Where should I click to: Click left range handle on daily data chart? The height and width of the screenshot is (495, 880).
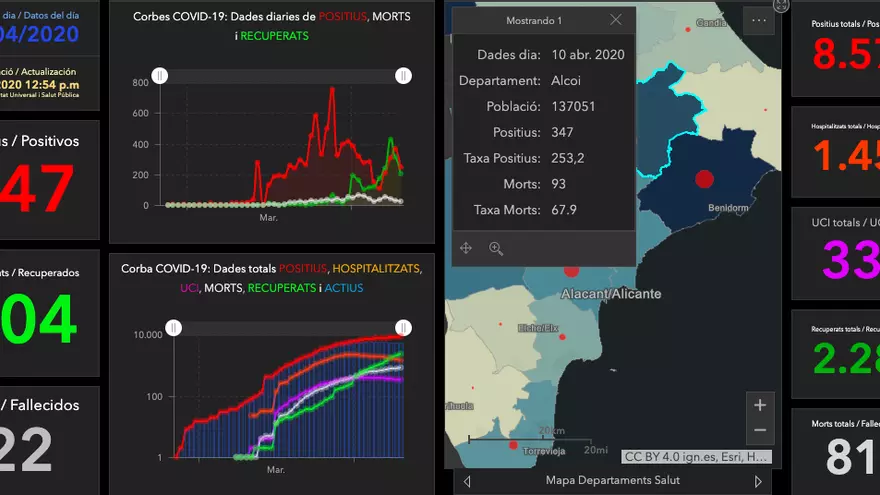[x=159, y=76]
